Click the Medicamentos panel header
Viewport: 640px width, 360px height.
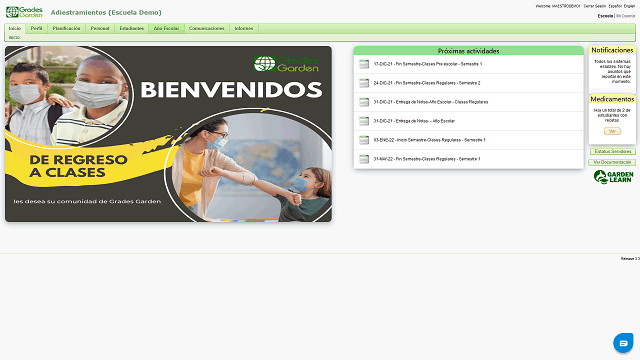[x=612, y=99]
